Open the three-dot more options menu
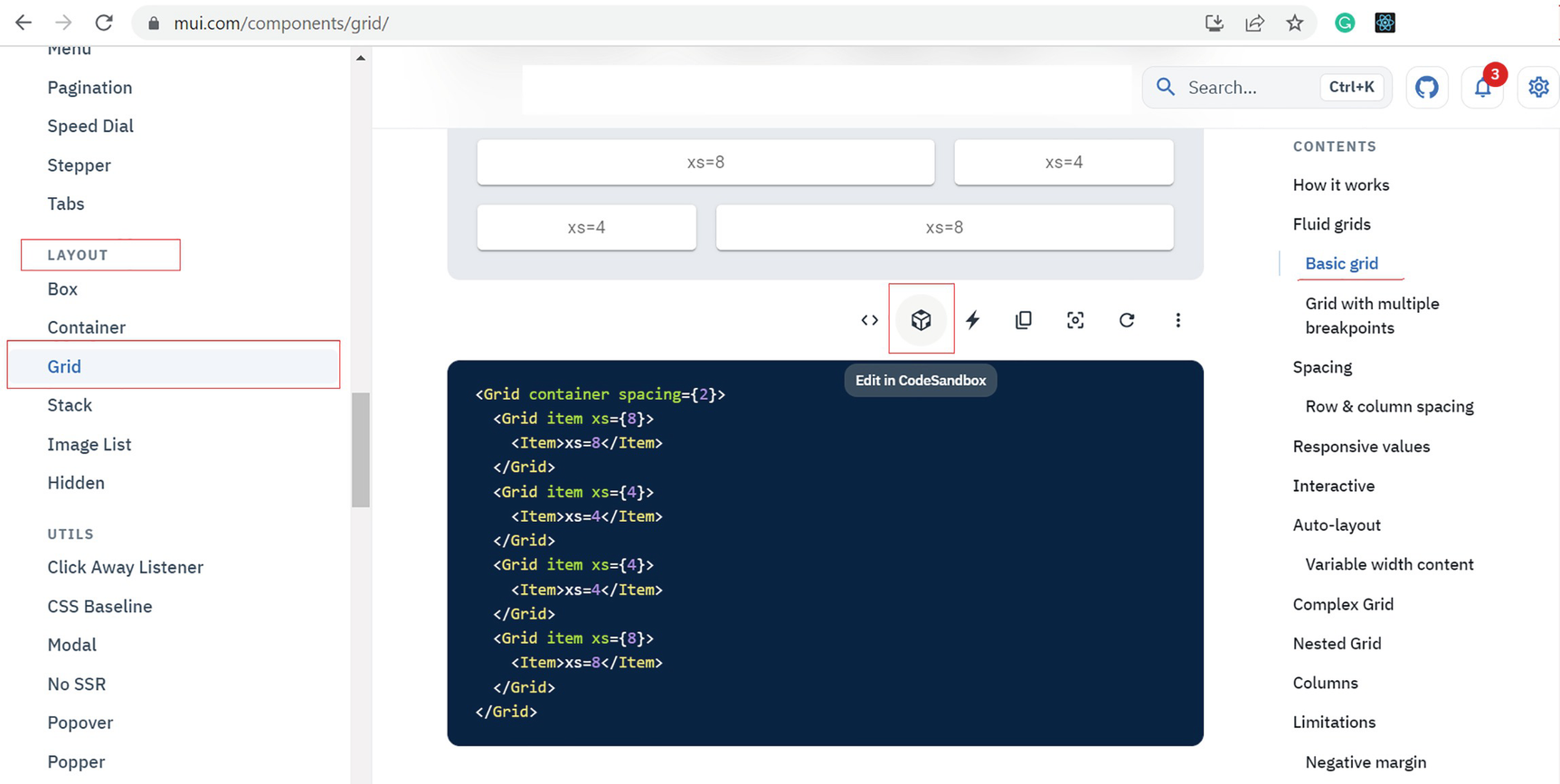1560x784 pixels. [1177, 320]
